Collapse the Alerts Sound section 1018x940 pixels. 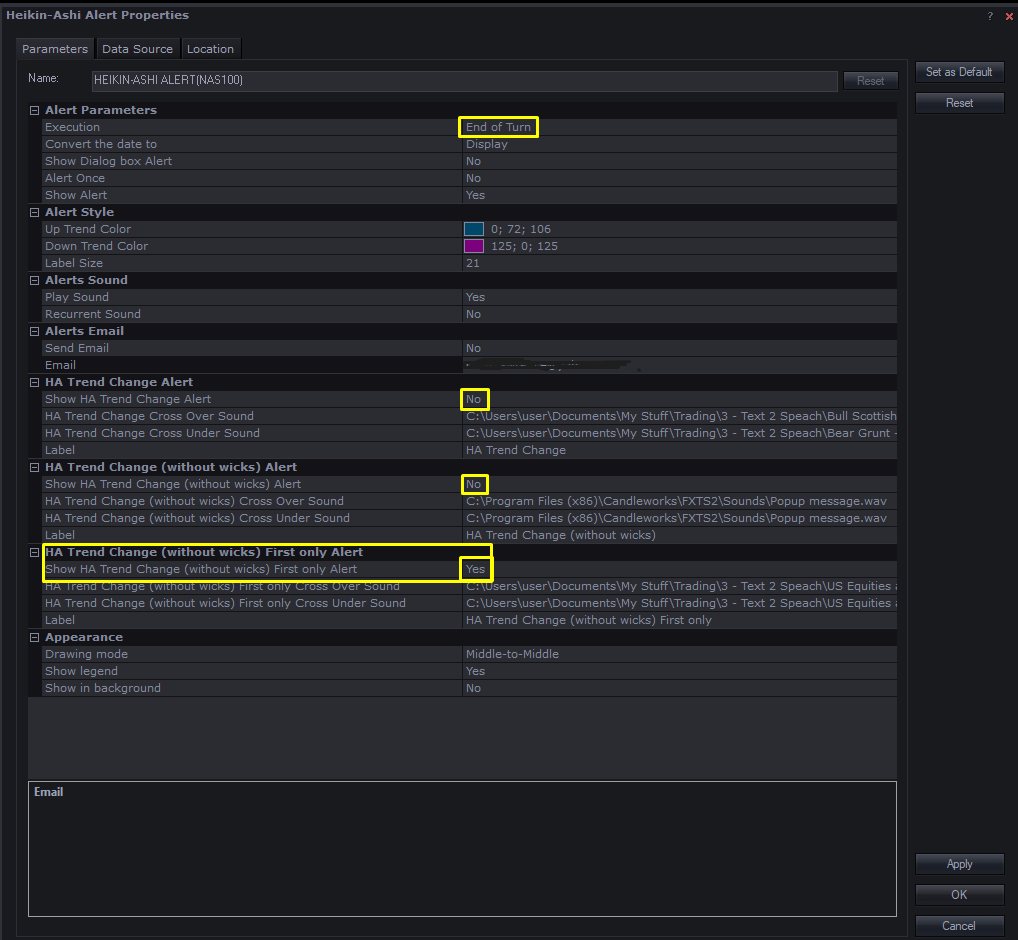[x=34, y=280]
